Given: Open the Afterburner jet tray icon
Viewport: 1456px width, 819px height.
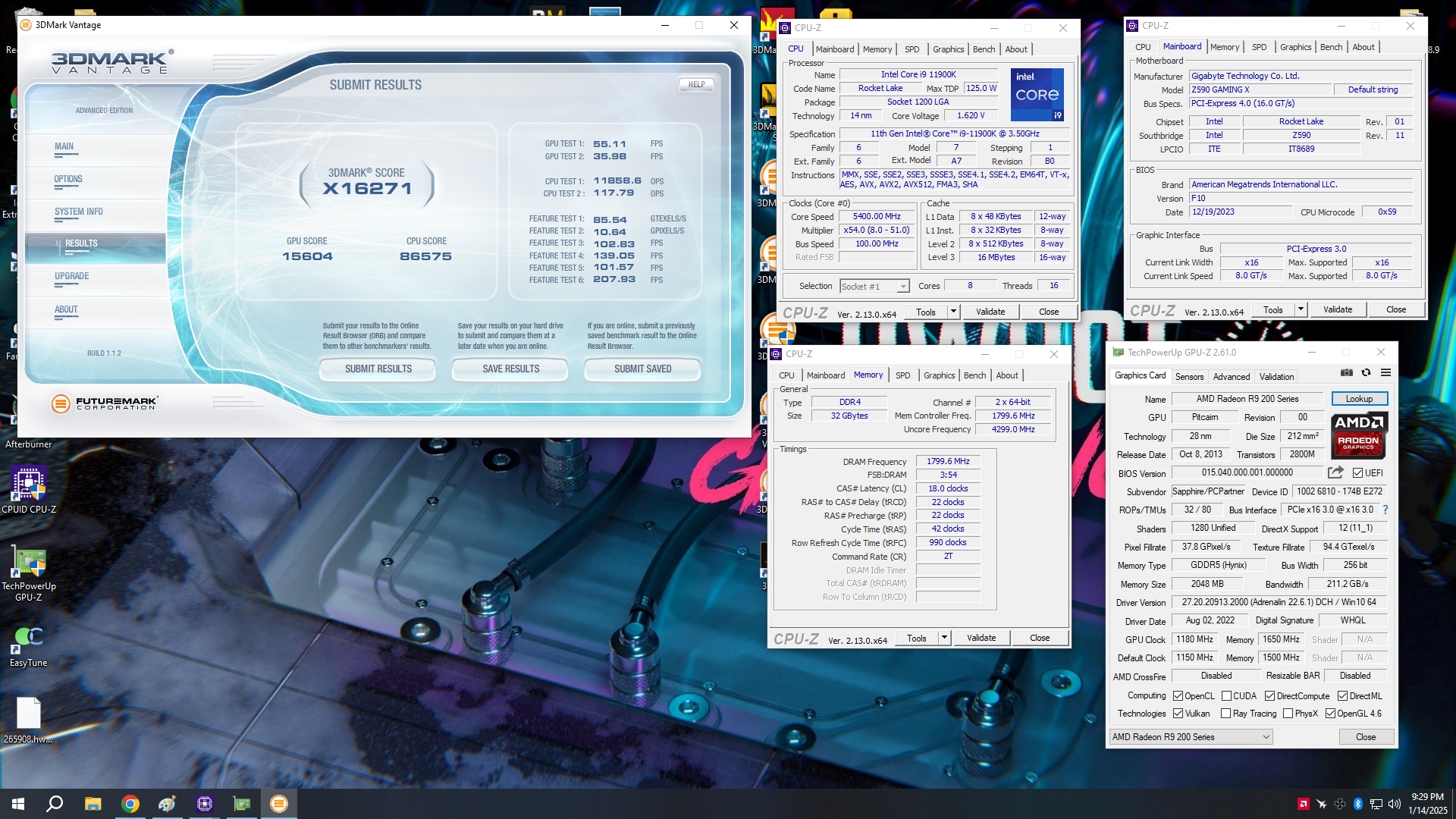Looking at the screenshot, I should click(1322, 804).
